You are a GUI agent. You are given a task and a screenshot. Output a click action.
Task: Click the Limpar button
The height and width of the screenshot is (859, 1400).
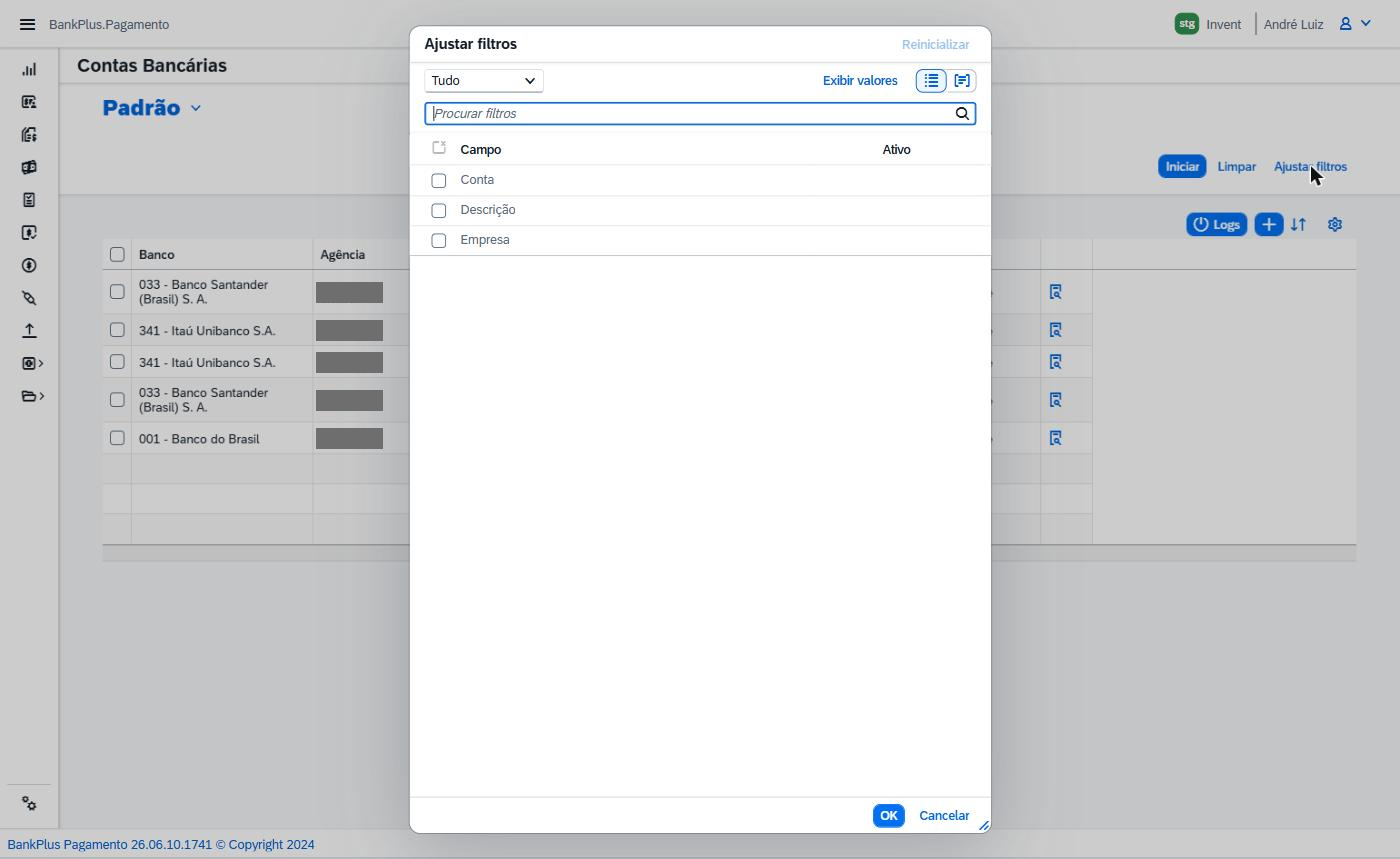point(1237,167)
